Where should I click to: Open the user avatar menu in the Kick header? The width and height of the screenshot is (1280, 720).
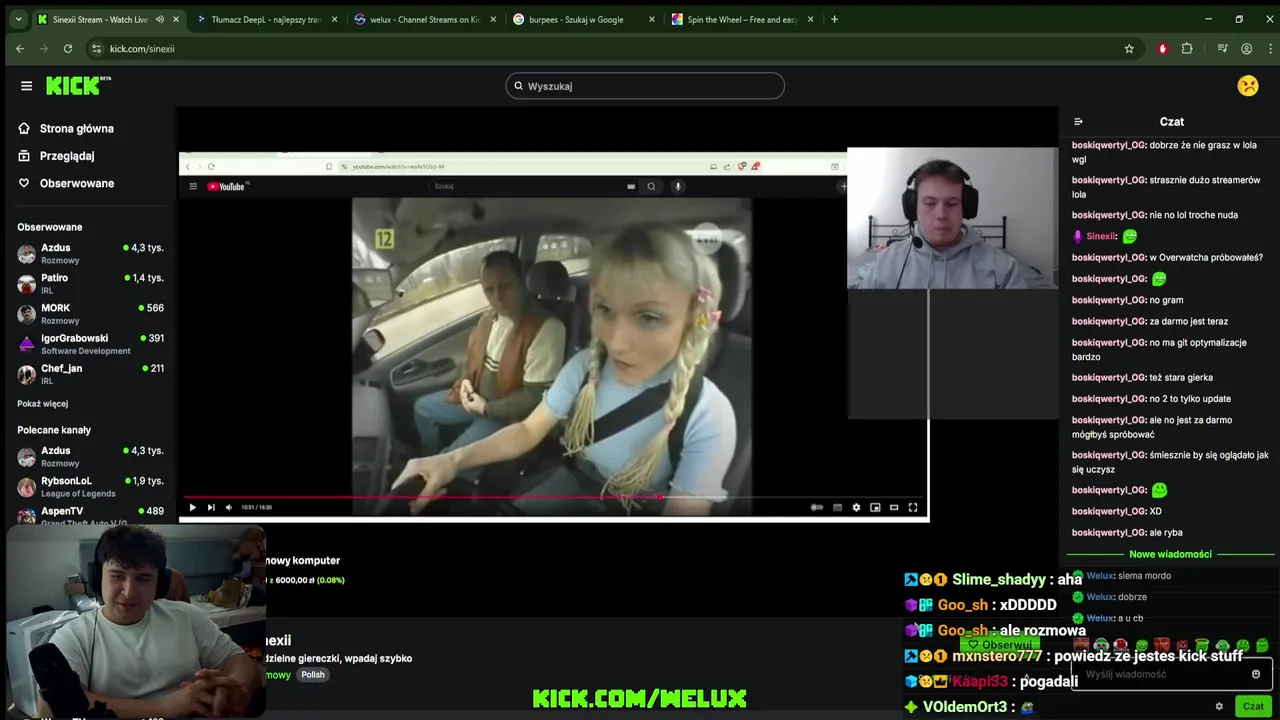[1248, 86]
